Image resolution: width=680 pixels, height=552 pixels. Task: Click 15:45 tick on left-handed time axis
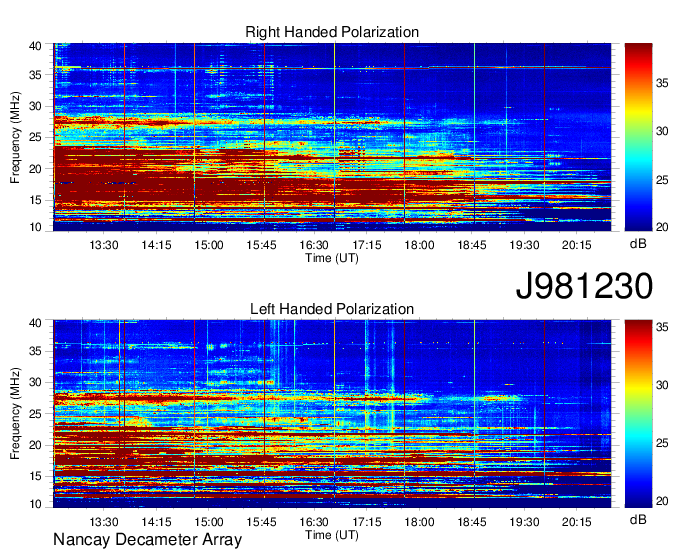coord(262,522)
